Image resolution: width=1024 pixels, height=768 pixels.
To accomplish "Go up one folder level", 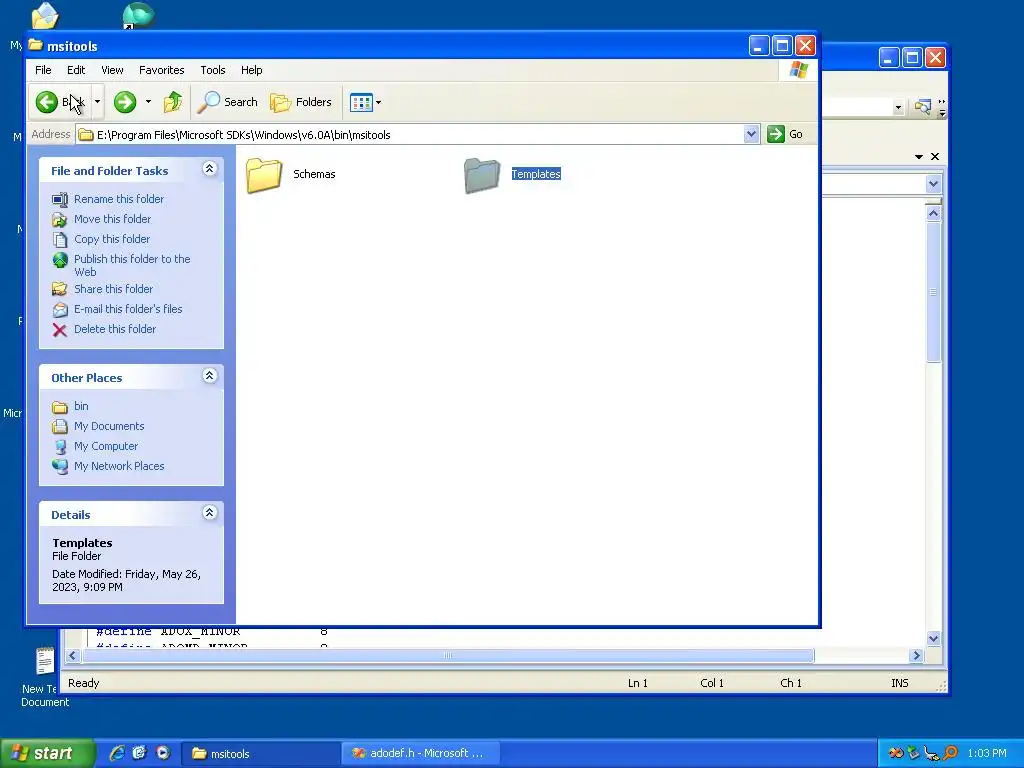I will click(x=173, y=102).
